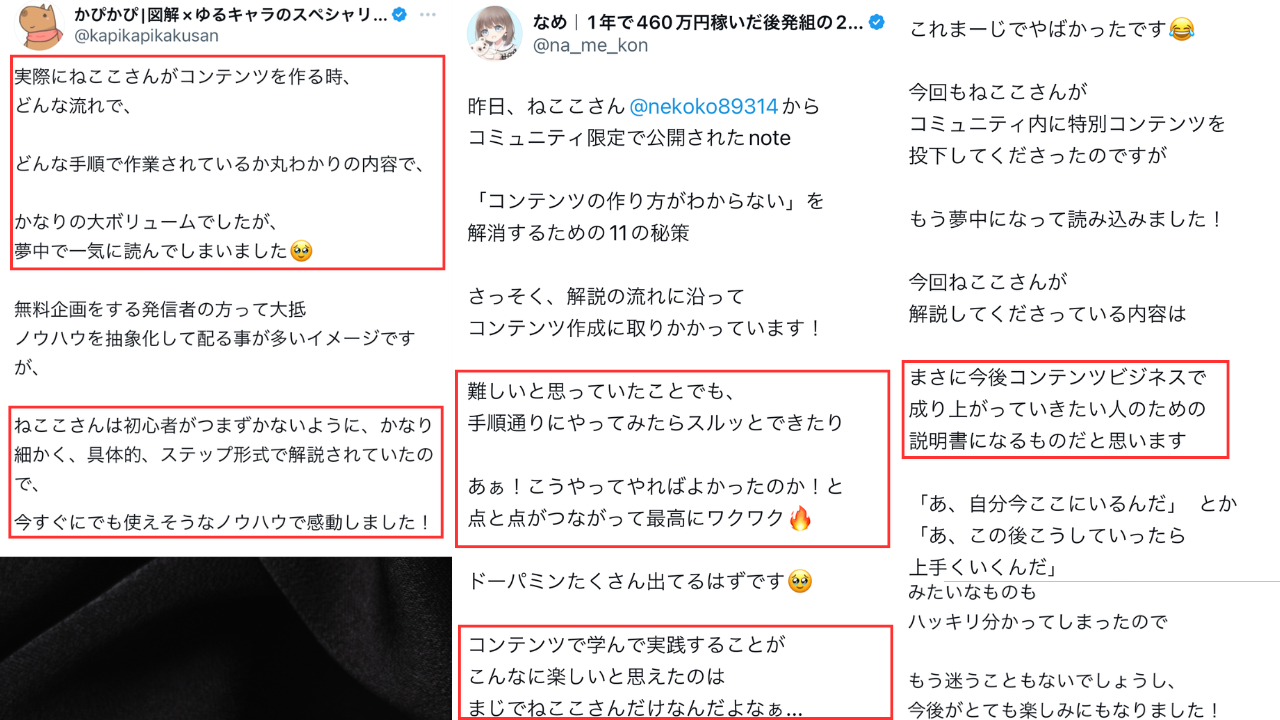Click laughing emoji after やばかったです
1280x720 pixels.
(x=1181, y=31)
